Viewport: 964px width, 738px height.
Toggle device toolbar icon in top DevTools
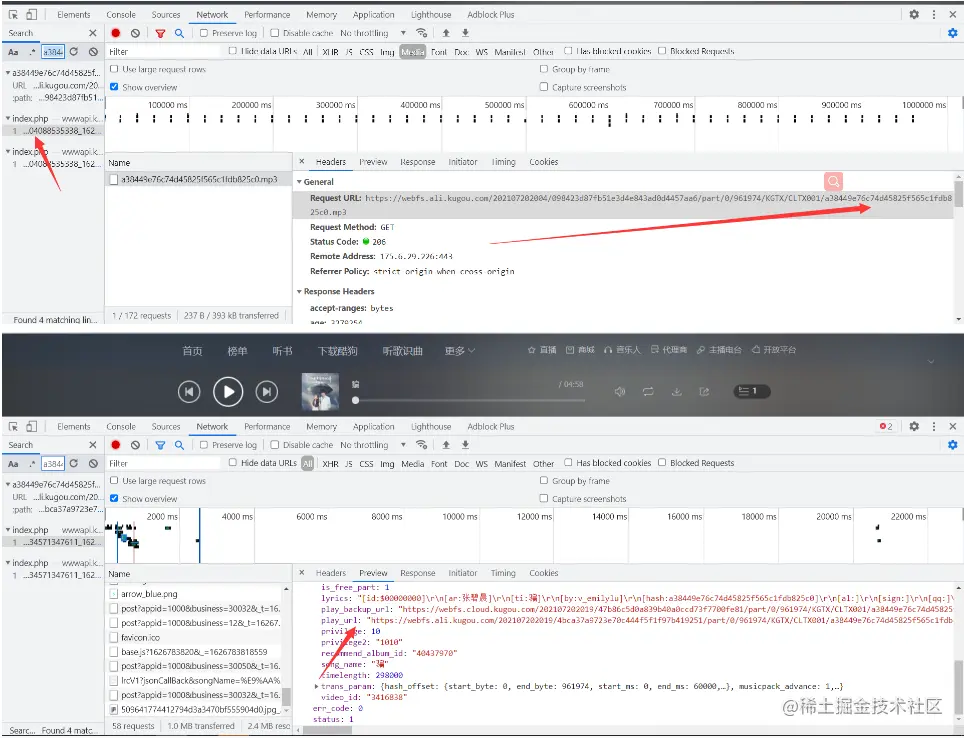[32, 14]
